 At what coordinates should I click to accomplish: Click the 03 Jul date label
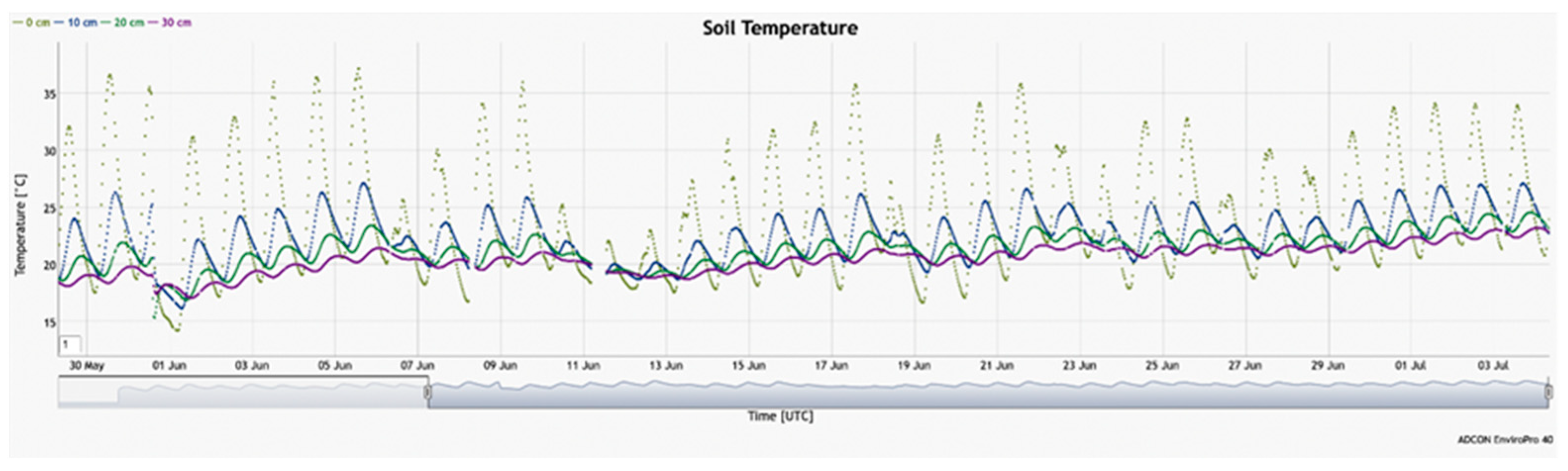(x=1494, y=366)
